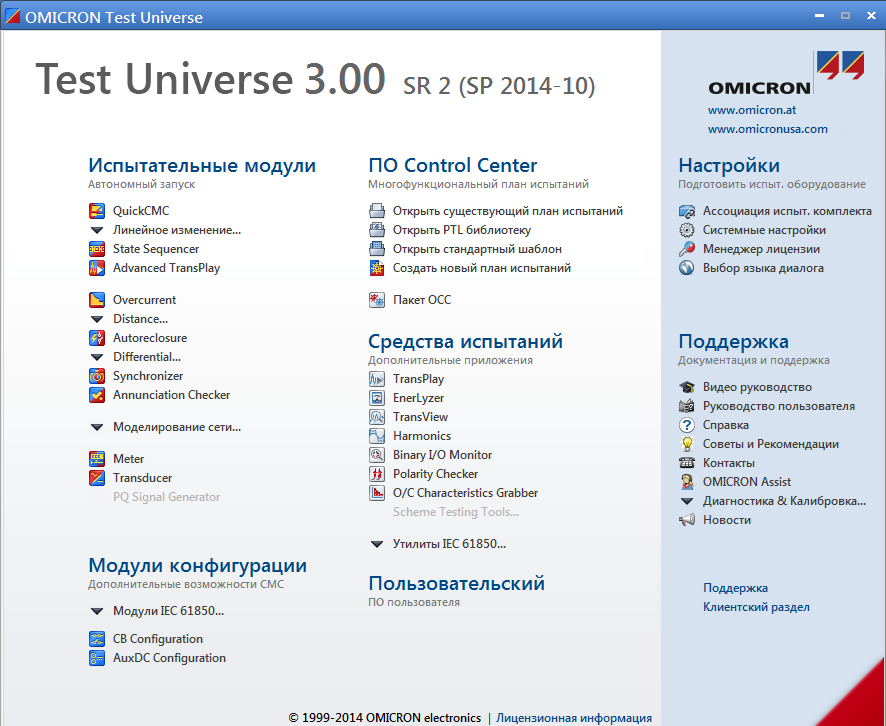Click the create new test plan icon

377,268
